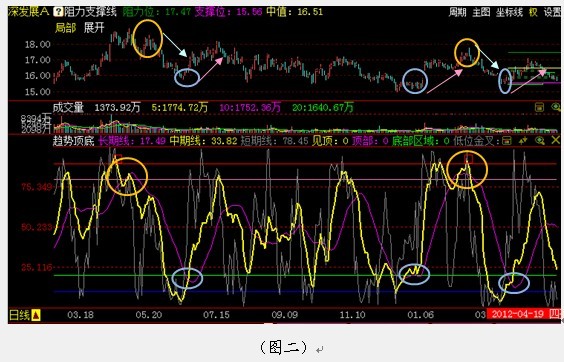Click the 10:1752.36万 moving average value

(250, 107)
